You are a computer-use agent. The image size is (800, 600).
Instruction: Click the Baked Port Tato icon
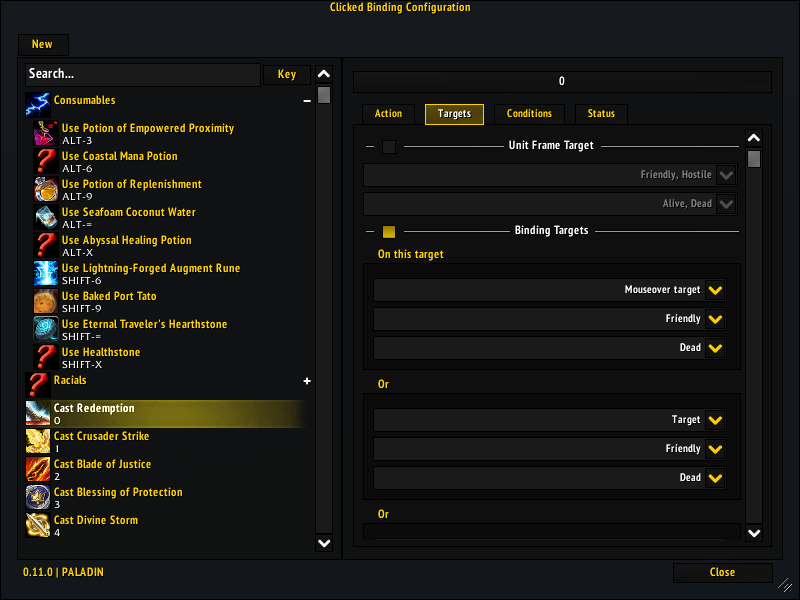point(45,302)
